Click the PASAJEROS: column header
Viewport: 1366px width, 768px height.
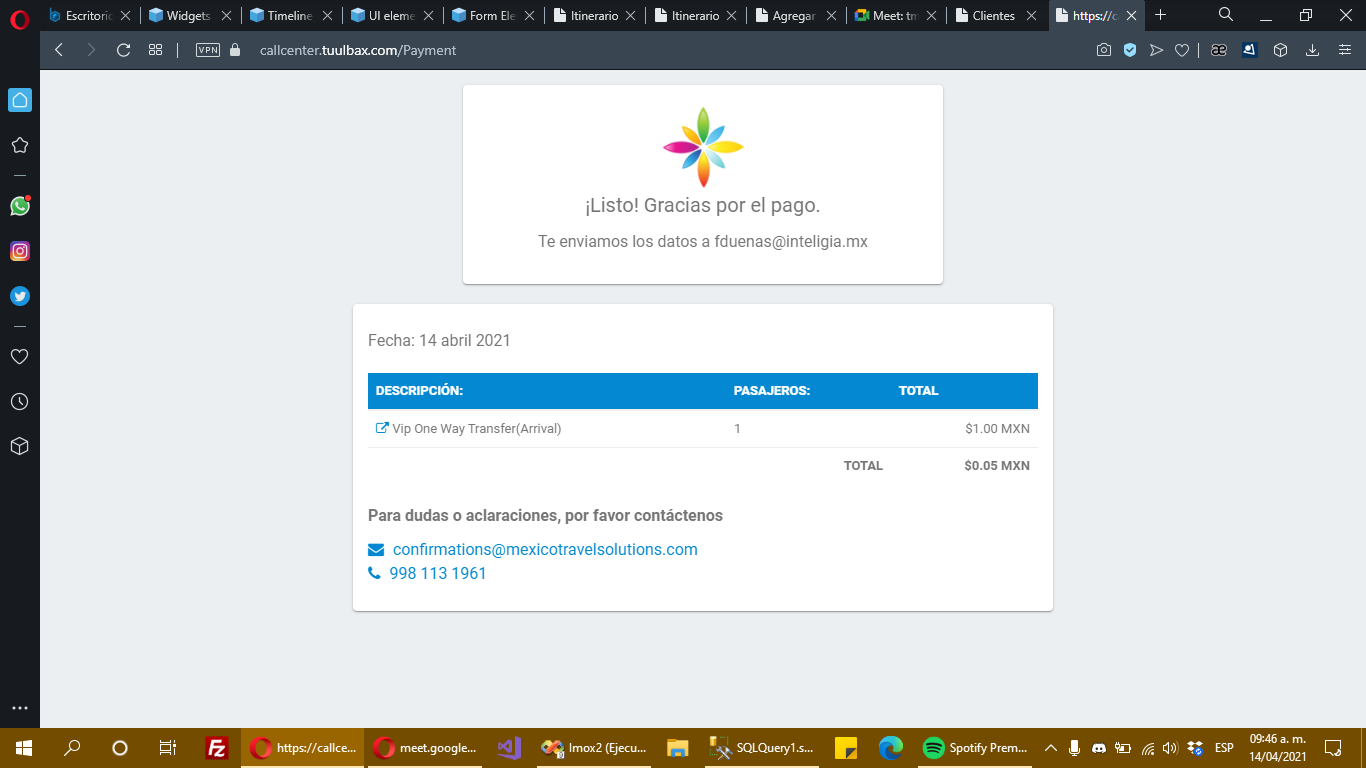[771, 391]
